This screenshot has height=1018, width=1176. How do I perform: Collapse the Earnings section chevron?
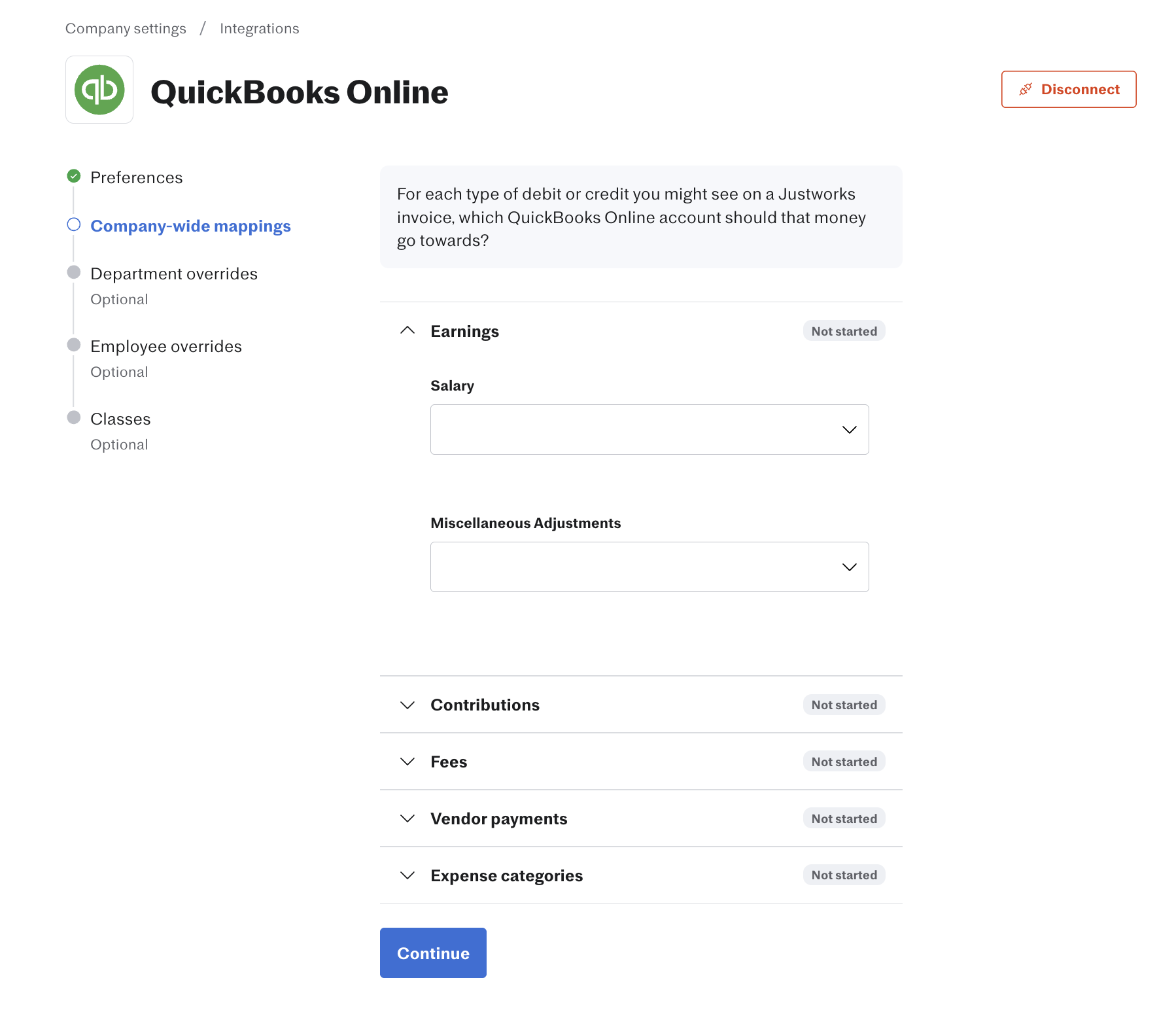click(407, 330)
